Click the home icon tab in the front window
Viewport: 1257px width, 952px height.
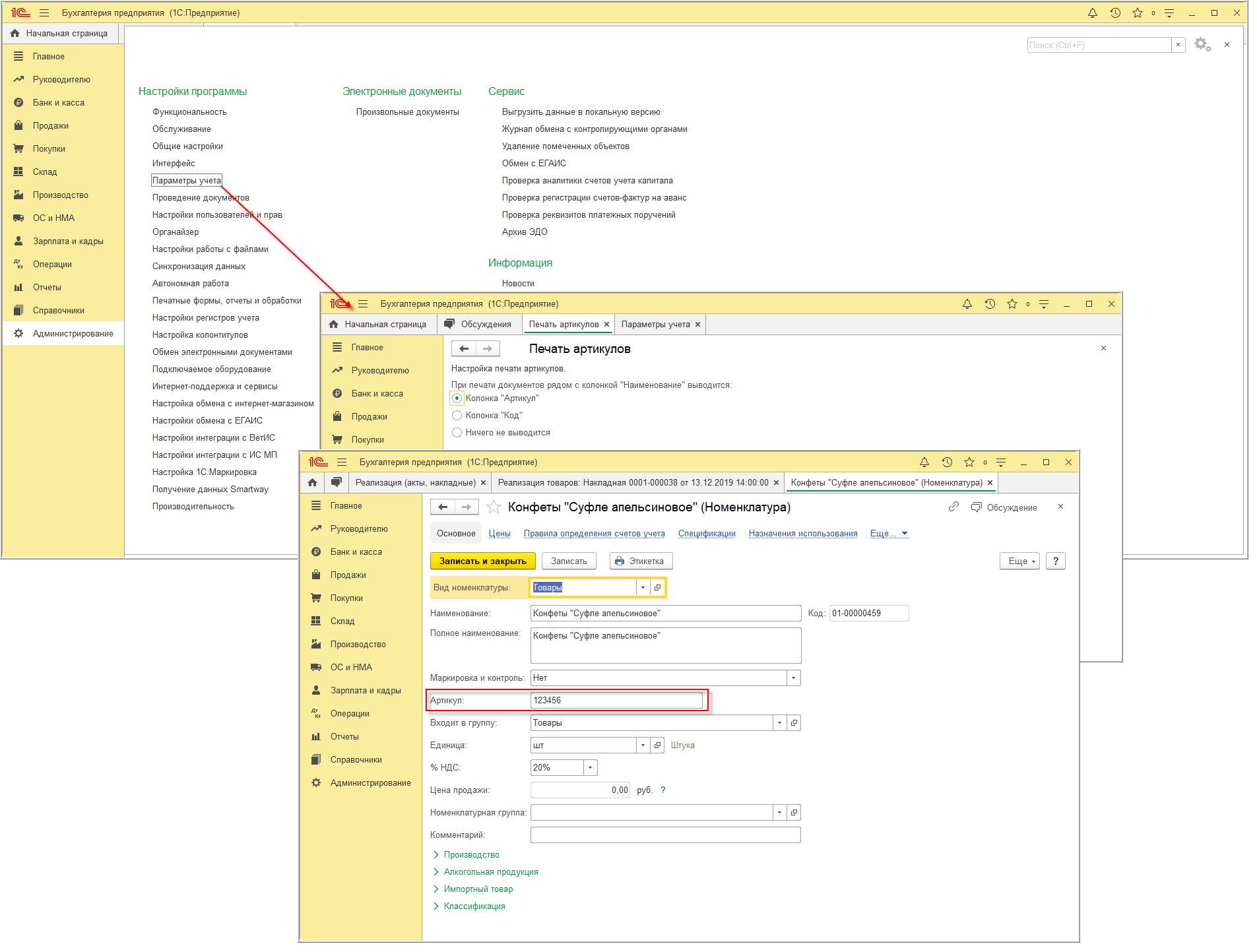tap(312, 483)
